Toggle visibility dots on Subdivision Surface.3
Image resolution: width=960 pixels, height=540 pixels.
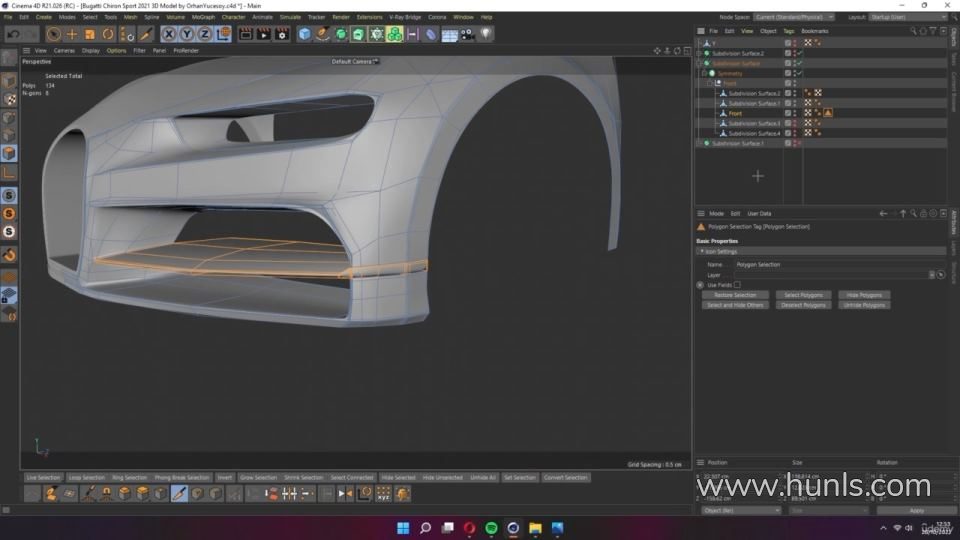point(795,123)
